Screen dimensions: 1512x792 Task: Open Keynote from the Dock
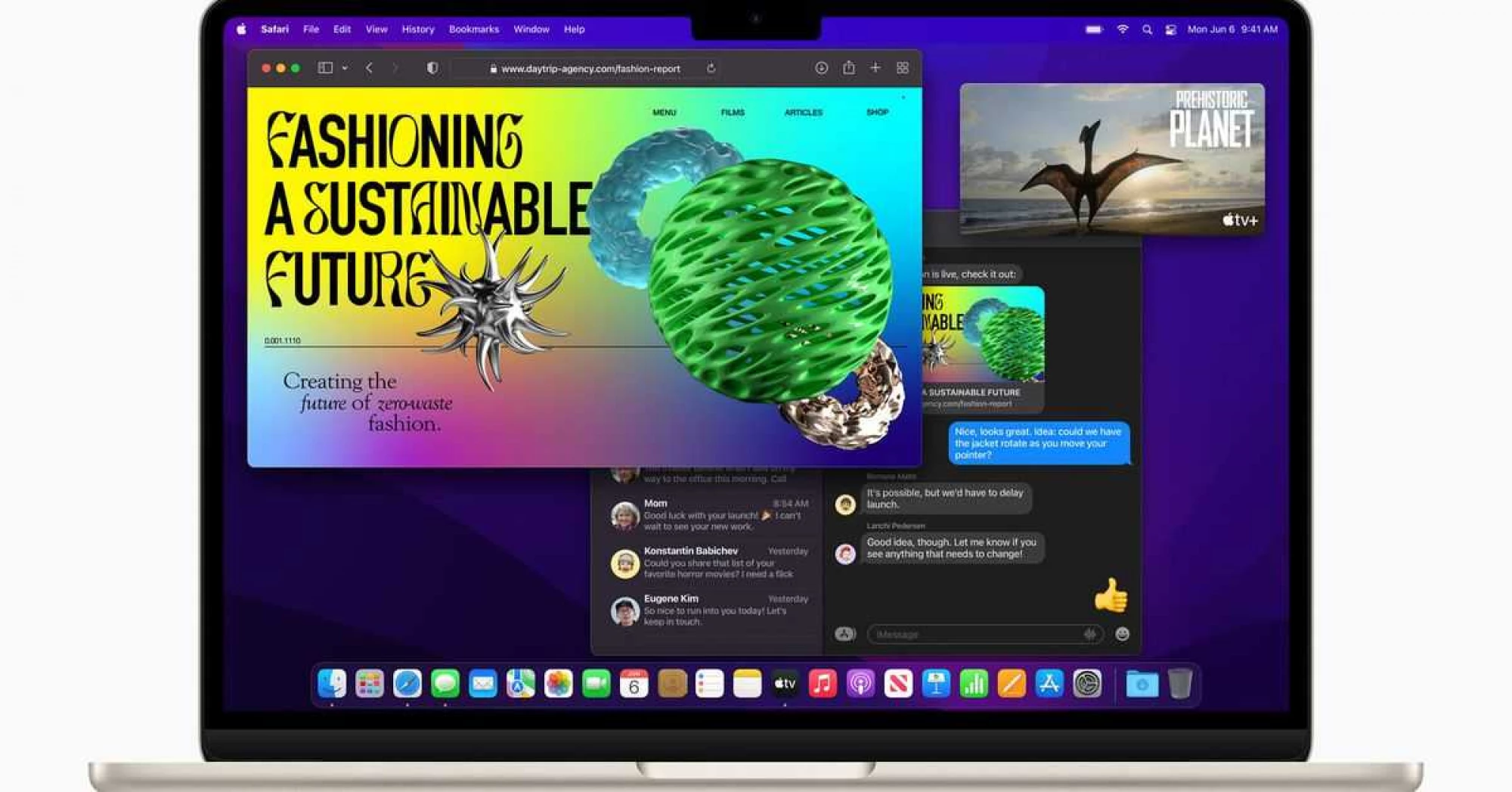click(x=936, y=684)
